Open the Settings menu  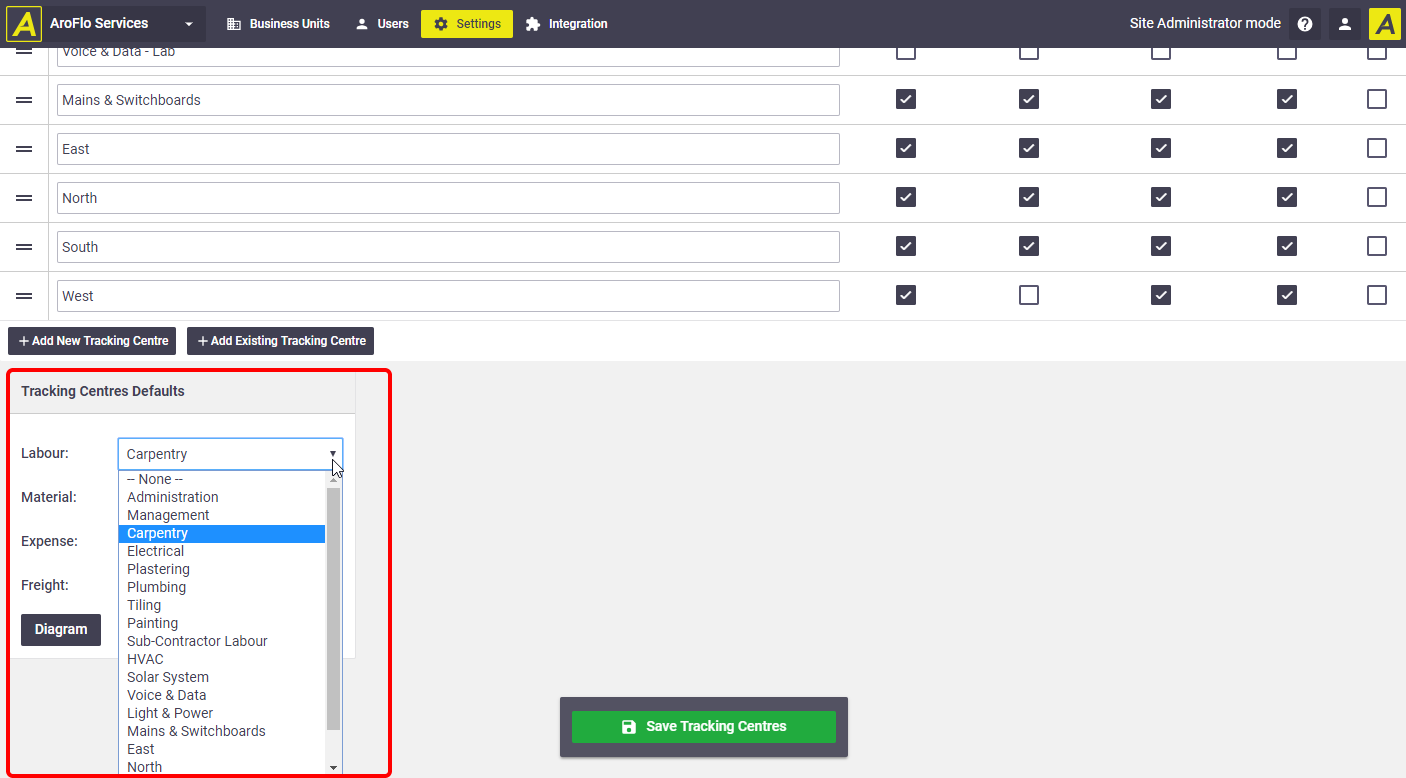click(x=467, y=24)
